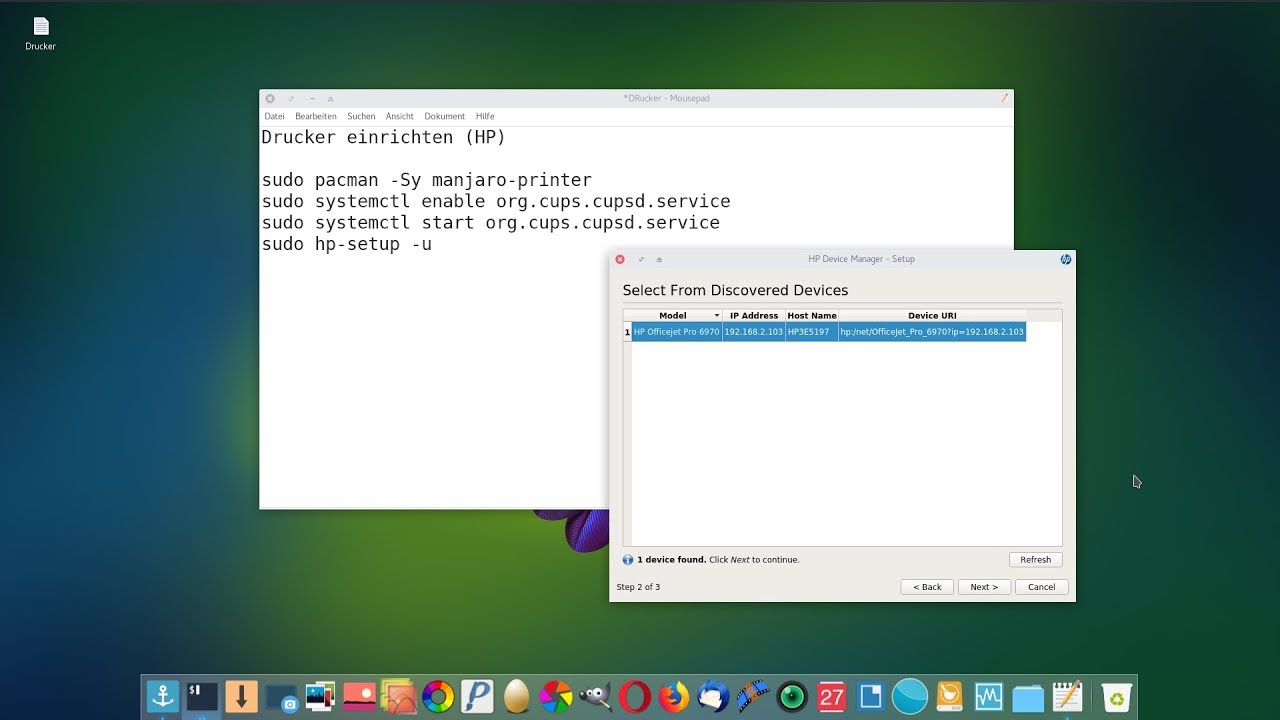Screen dimensions: 1280x720
Task: Sort by the IP Address column header
Action: click(754, 316)
